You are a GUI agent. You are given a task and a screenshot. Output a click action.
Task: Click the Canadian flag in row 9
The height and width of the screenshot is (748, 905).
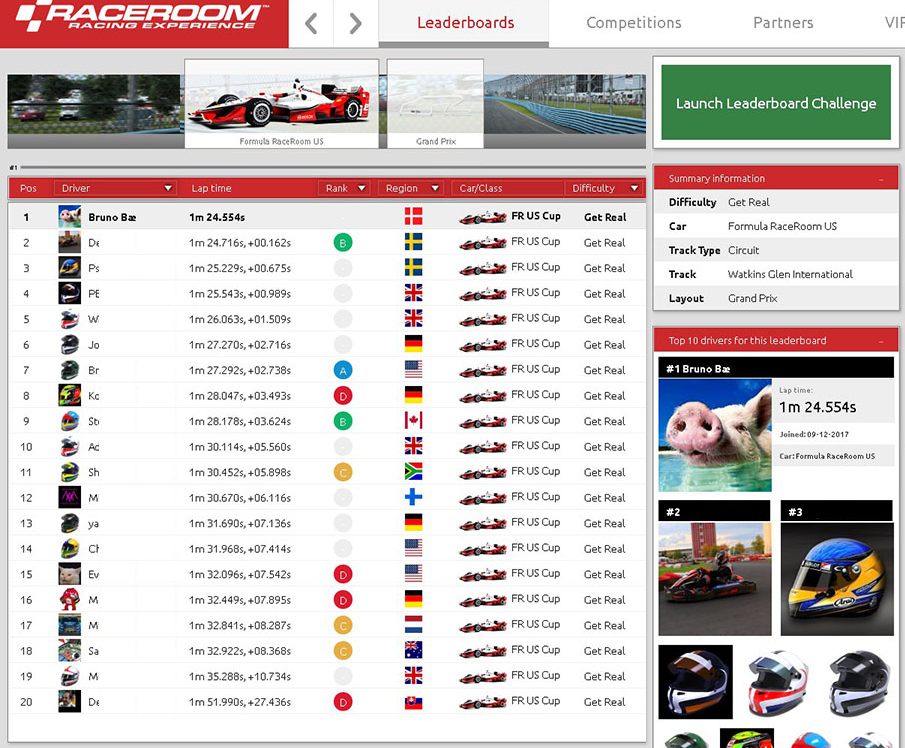point(413,421)
